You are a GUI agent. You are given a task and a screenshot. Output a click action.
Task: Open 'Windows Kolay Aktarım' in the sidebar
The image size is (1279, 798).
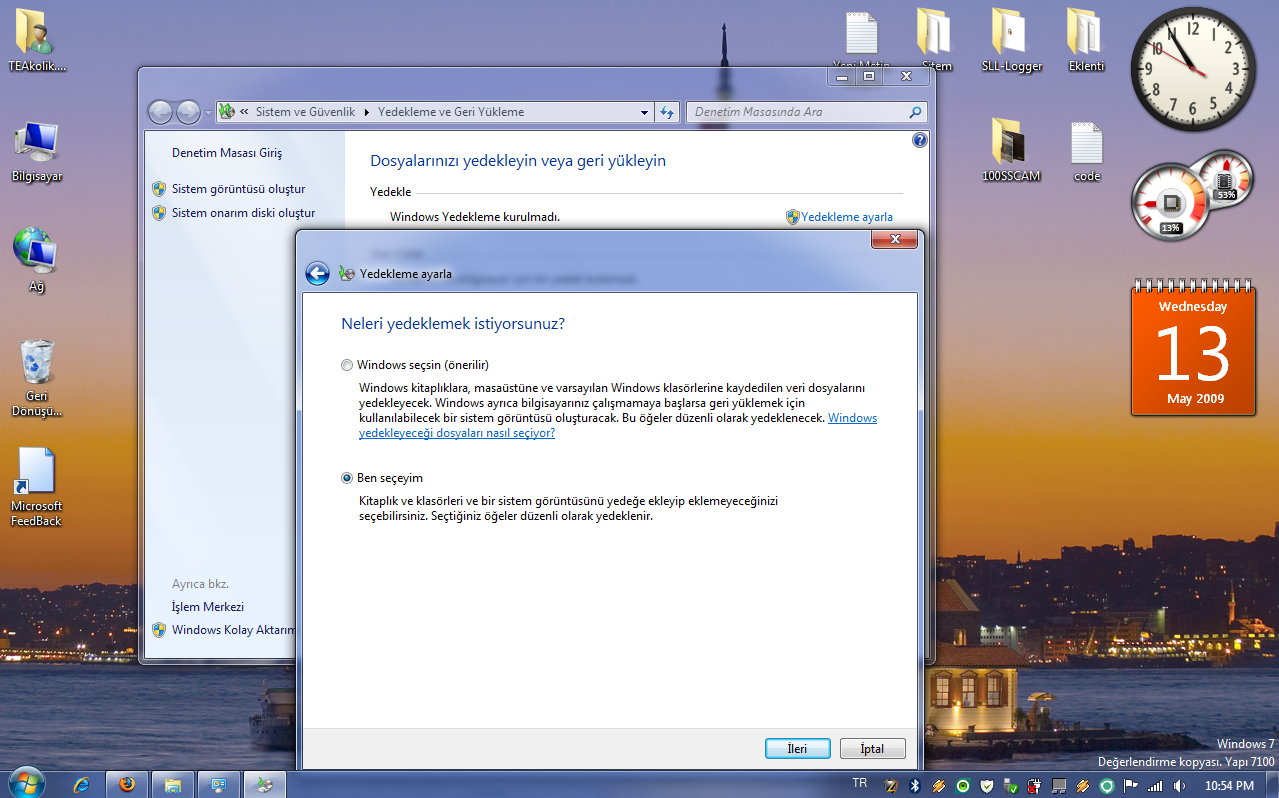(x=234, y=630)
